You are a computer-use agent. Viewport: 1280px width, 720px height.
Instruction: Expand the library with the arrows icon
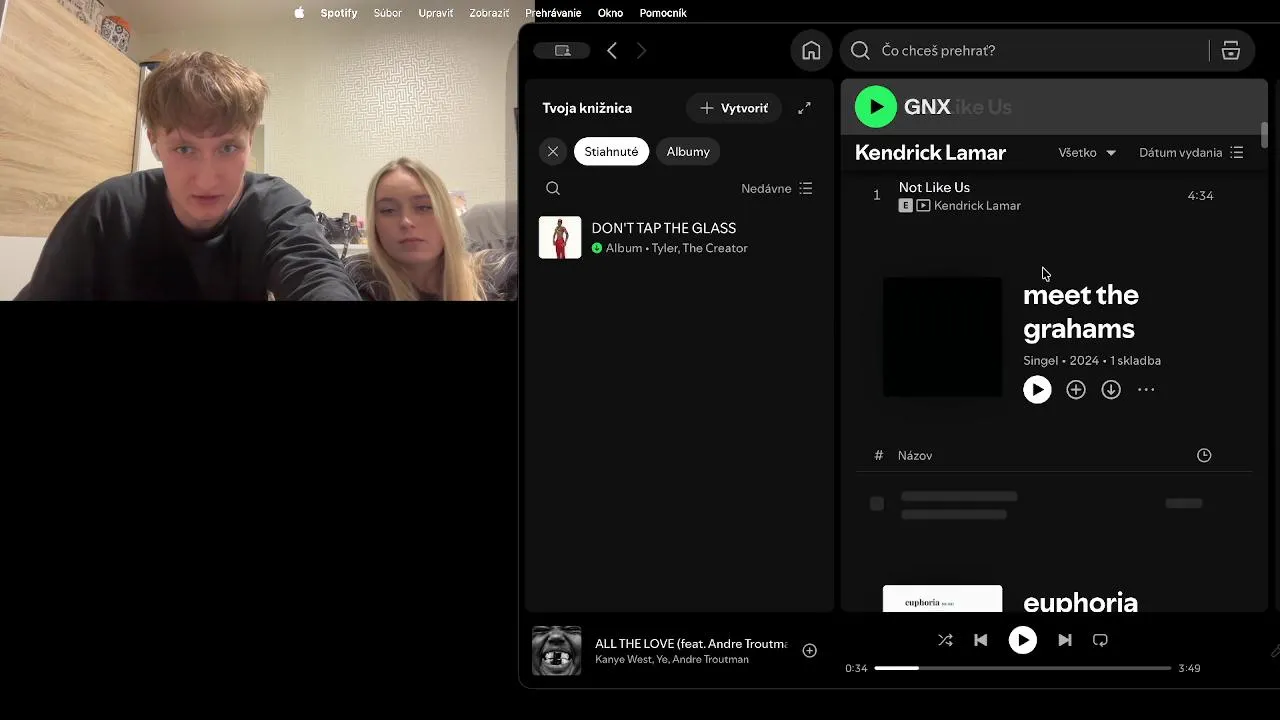[x=804, y=108]
